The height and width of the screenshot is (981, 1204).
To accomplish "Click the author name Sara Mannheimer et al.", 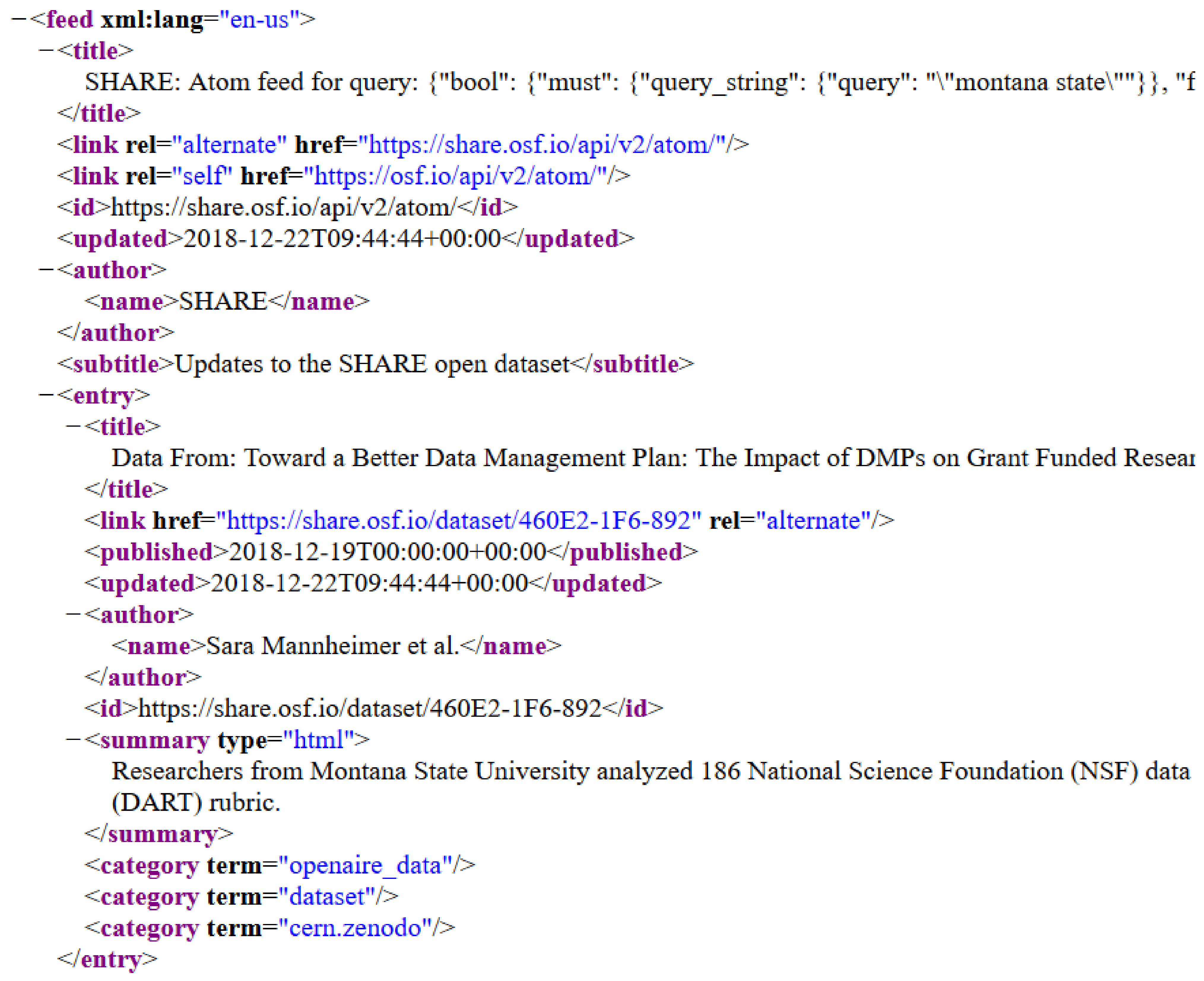I will 332,645.
